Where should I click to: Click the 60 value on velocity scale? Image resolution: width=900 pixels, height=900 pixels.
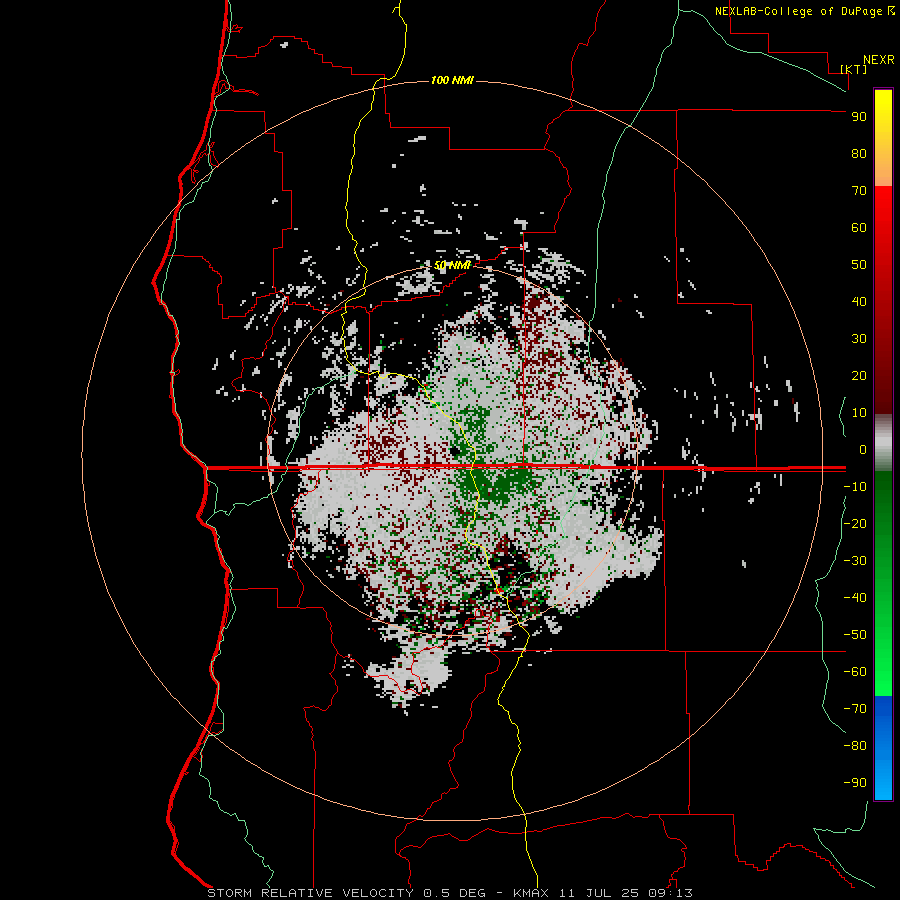[x=859, y=228]
